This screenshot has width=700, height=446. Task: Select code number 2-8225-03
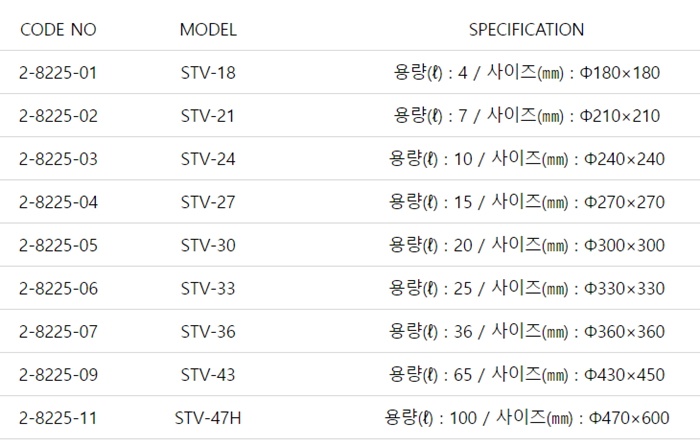point(59,159)
